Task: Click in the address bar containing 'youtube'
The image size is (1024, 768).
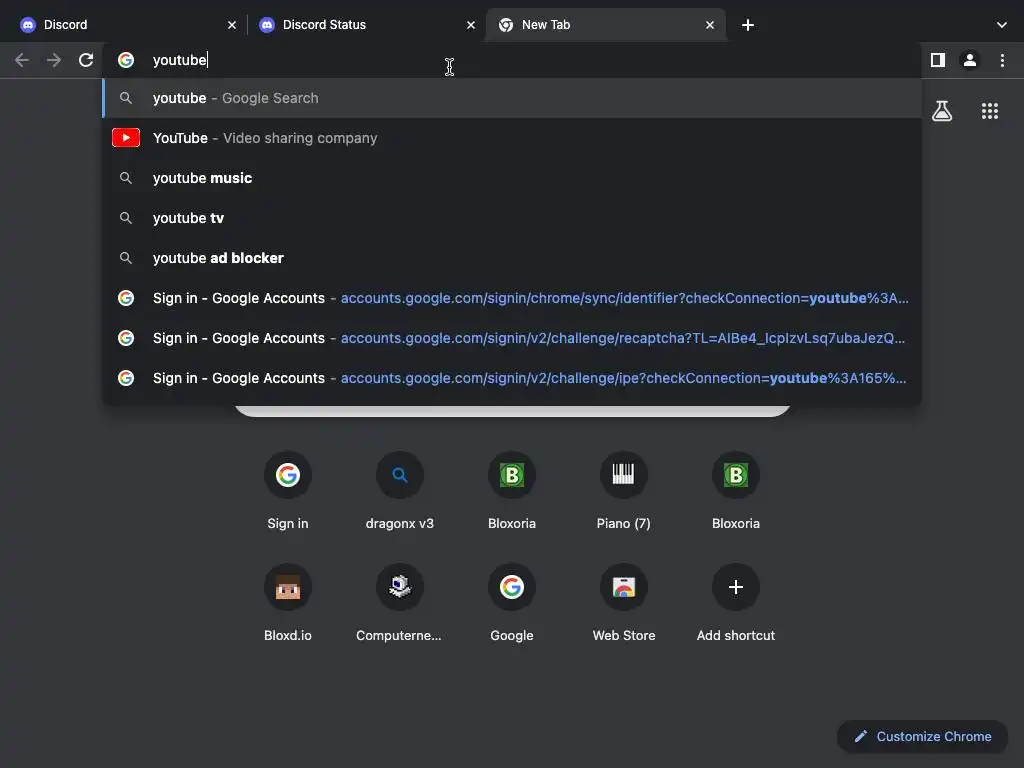Action: pyautogui.click(x=512, y=60)
